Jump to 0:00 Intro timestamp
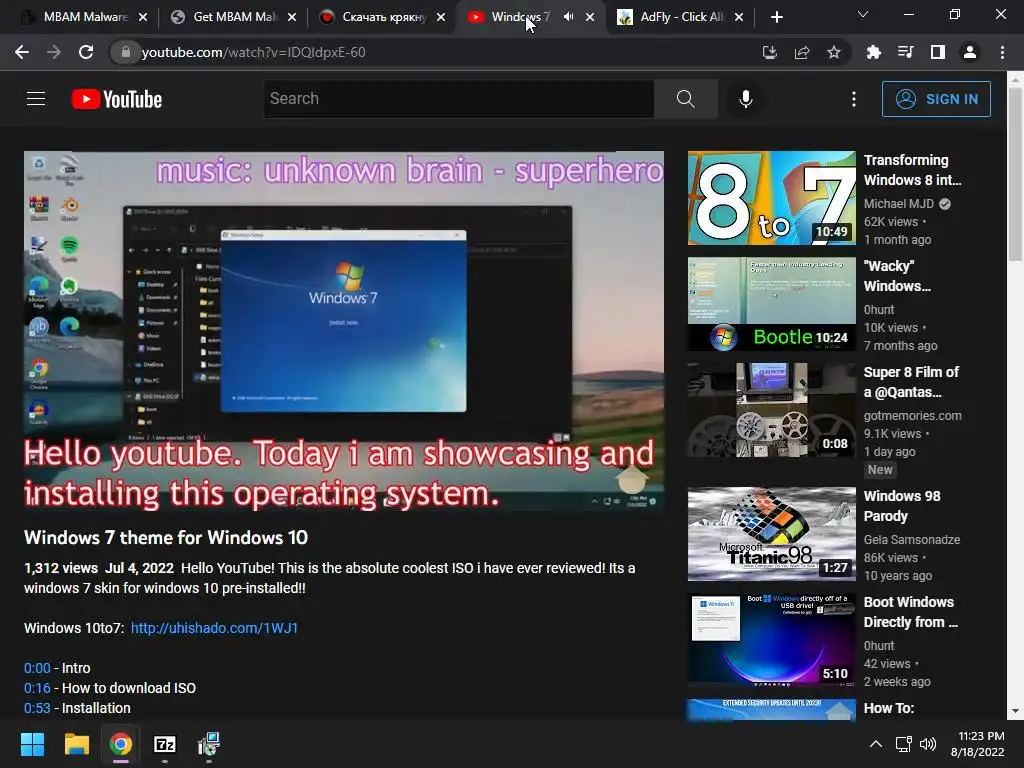Viewport: 1024px width, 768px height. click(37, 668)
